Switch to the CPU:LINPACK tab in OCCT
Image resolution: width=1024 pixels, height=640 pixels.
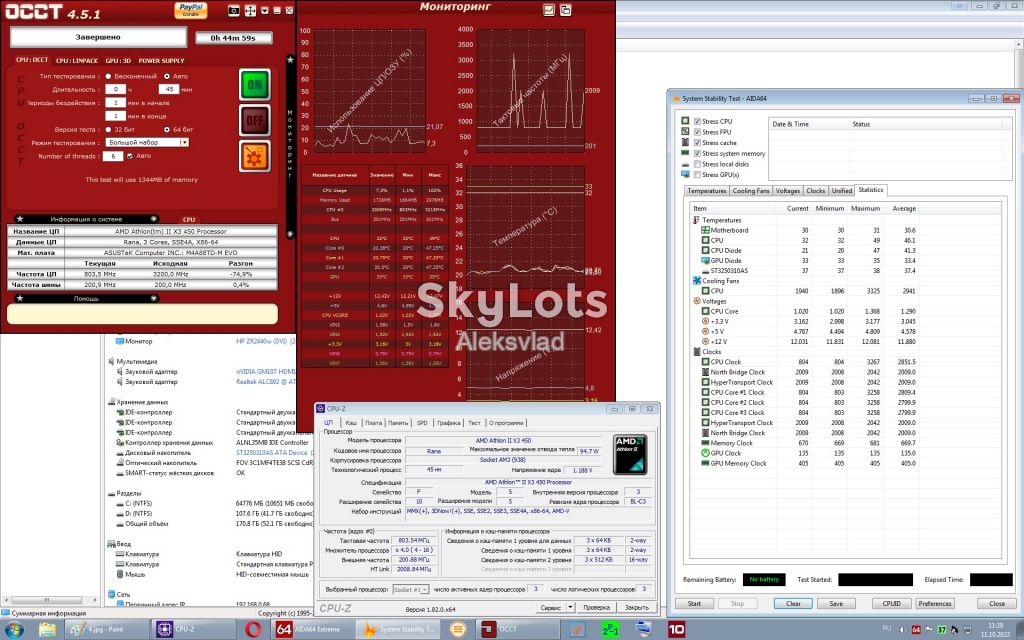(76, 60)
